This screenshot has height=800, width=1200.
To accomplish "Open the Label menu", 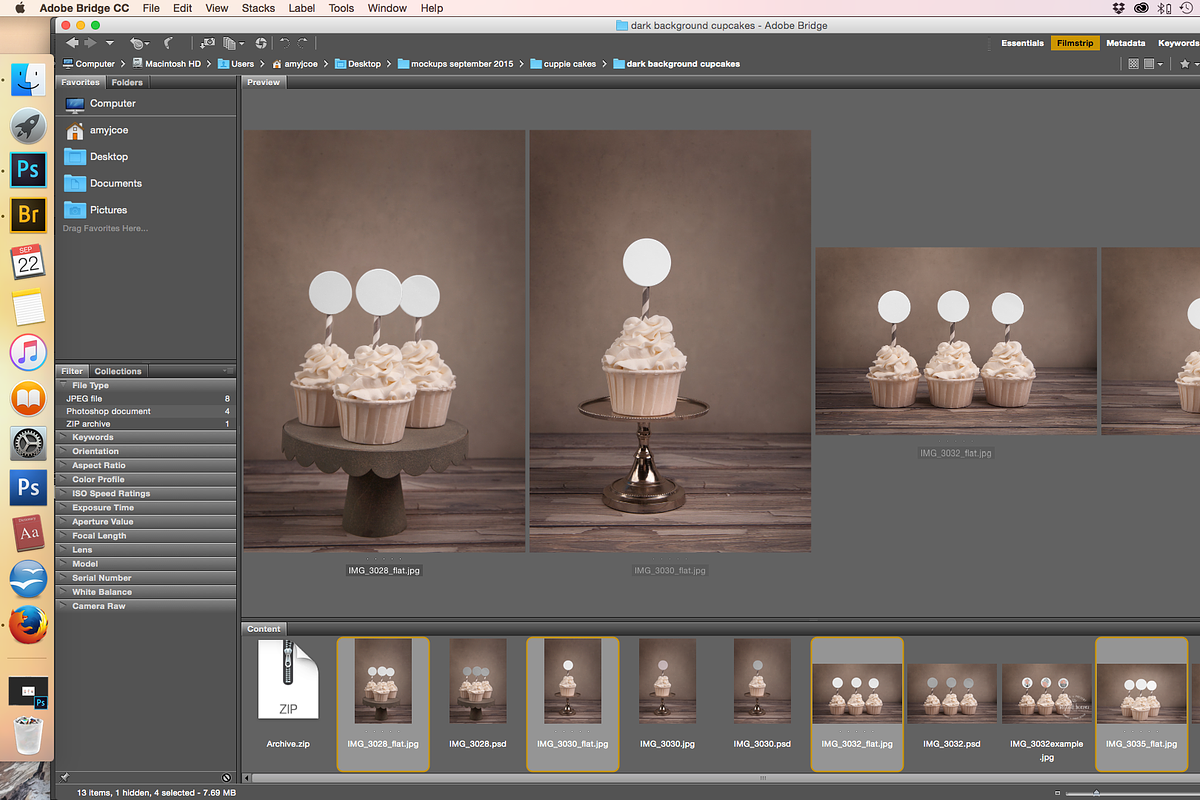I will pos(301,8).
